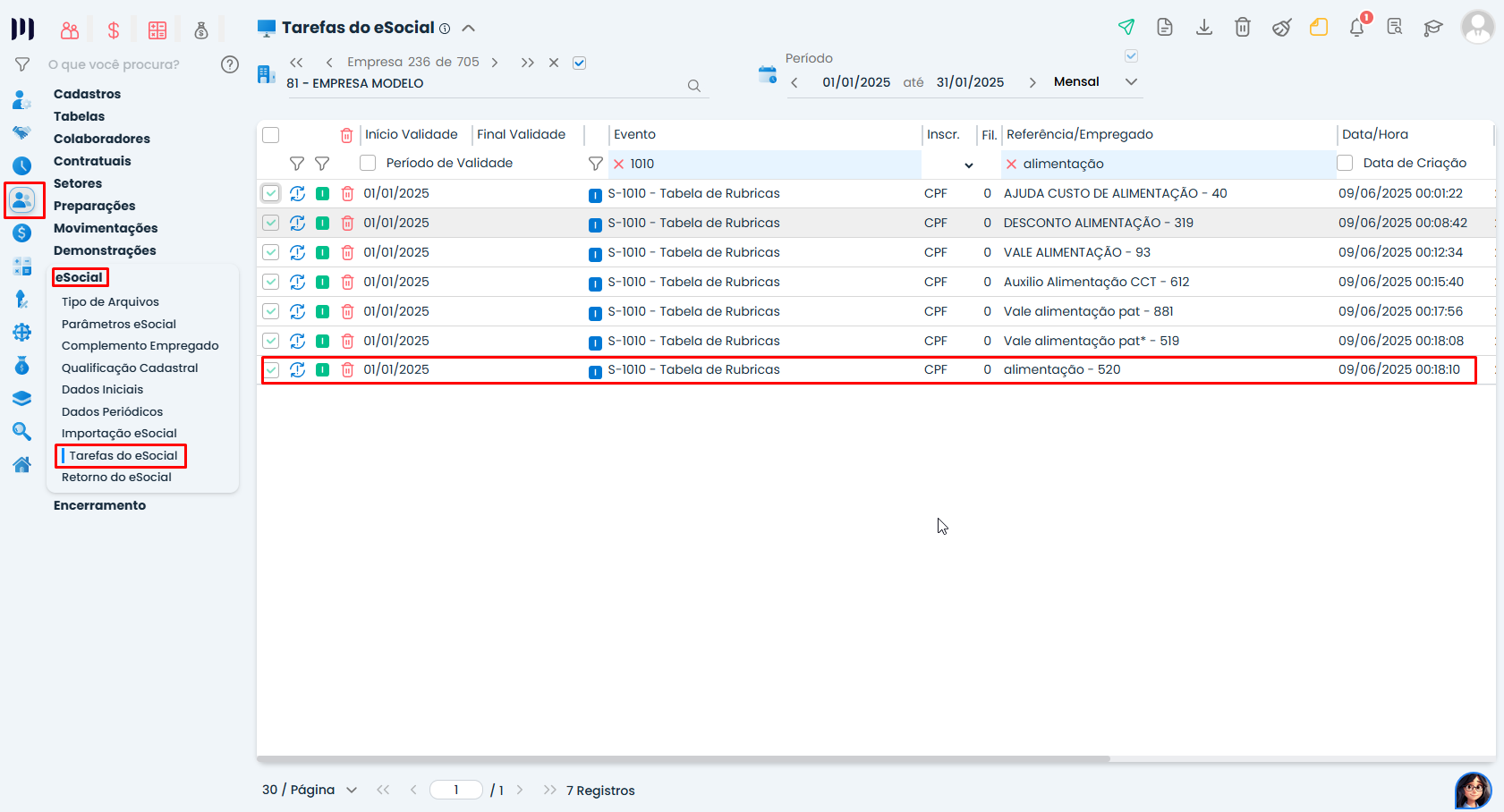Image resolution: width=1504 pixels, height=812 pixels.
Task: Open the Mensal period dropdown
Action: (x=1131, y=81)
